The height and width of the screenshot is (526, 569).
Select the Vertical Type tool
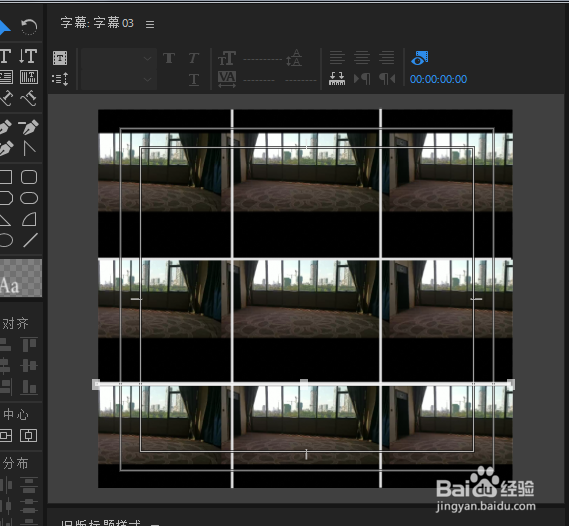(28, 56)
